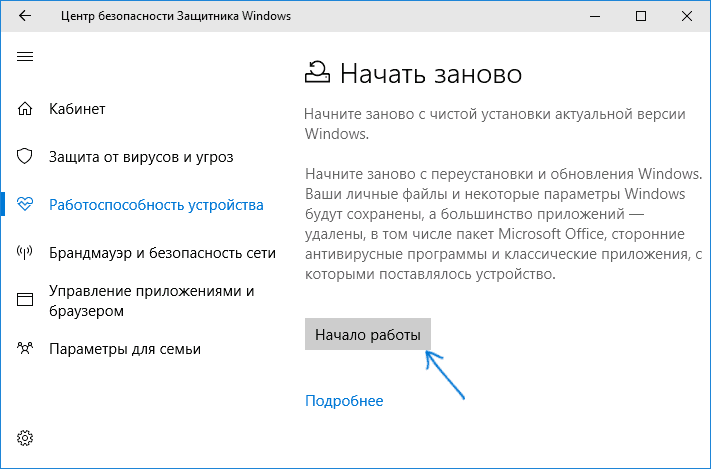This screenshot has height=469, width=711.
Task: Click the shield icon for virus protection
Action: [x=25, y=156]
